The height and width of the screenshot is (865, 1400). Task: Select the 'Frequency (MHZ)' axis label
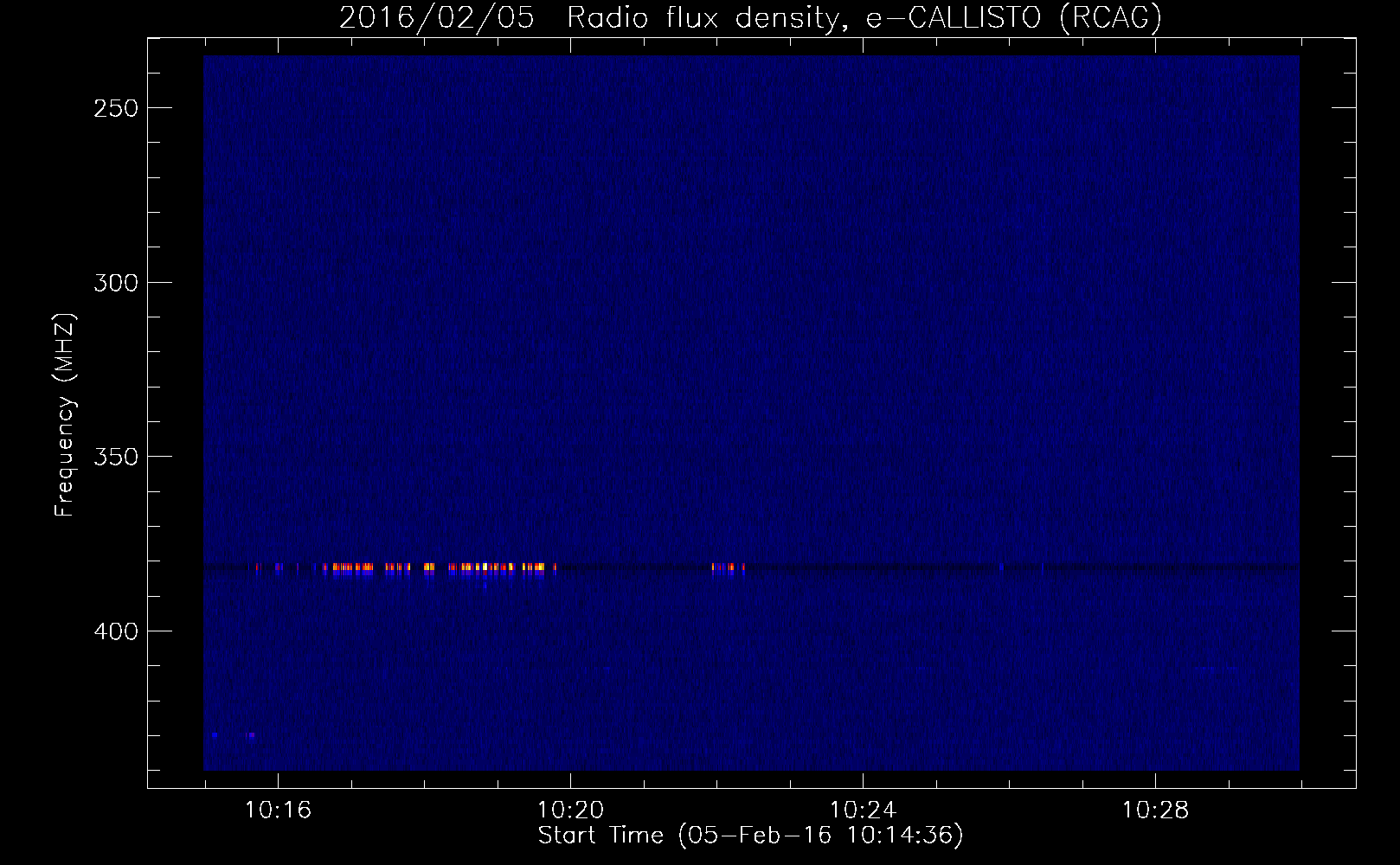pos(65,415)
